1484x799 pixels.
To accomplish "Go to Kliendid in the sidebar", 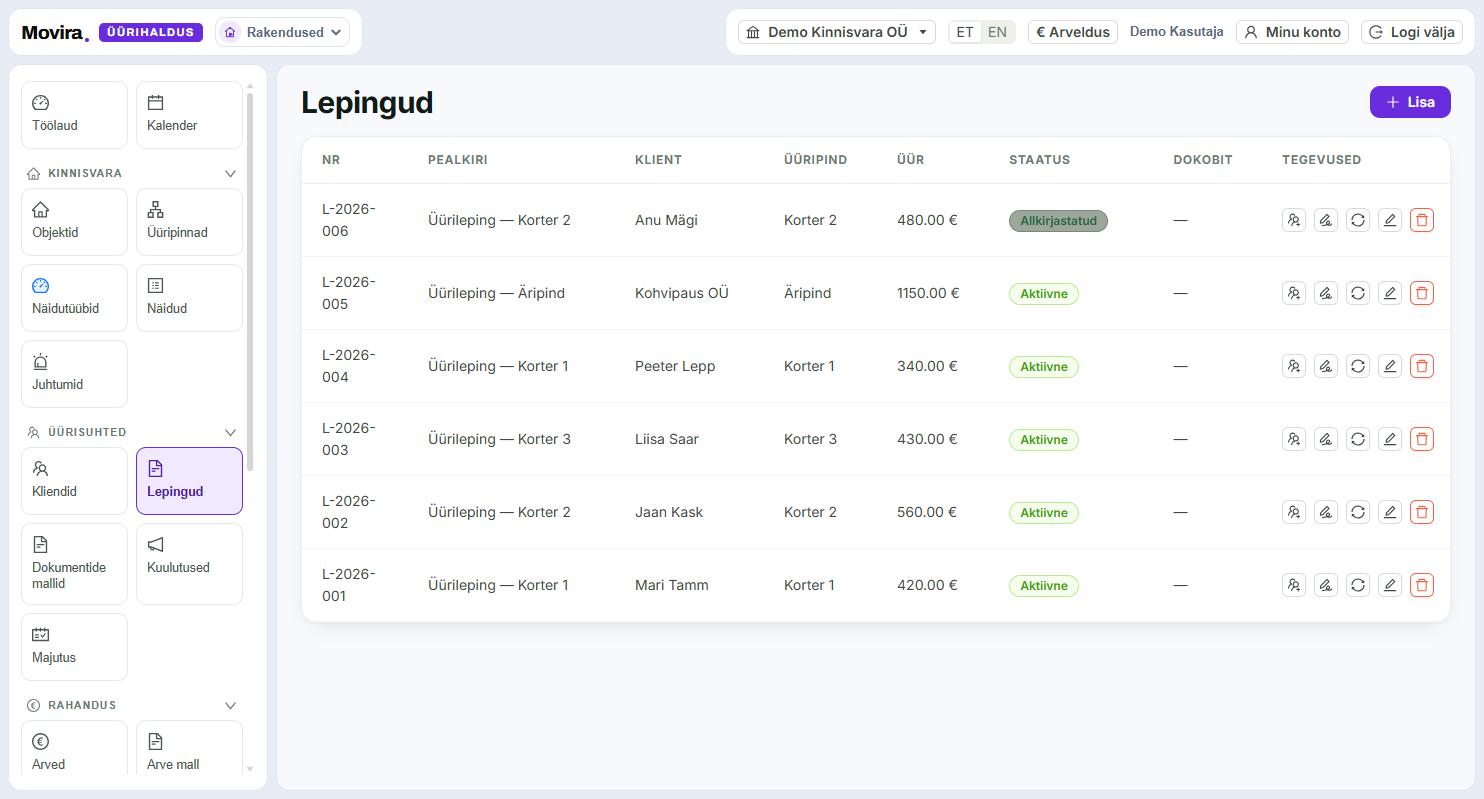I will [x=74, y=481].
